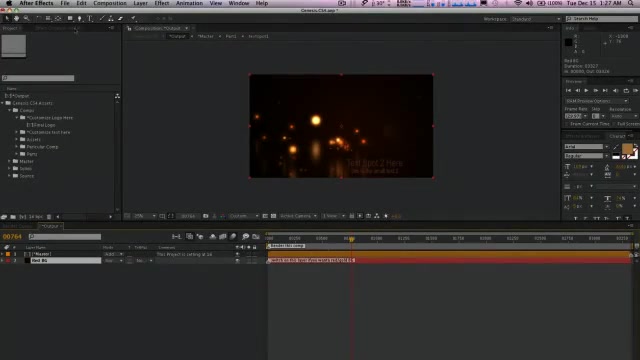Enable the Full Screen checkbox
Image resolution: width=640 pixels, height=360 pixels.
614,124
